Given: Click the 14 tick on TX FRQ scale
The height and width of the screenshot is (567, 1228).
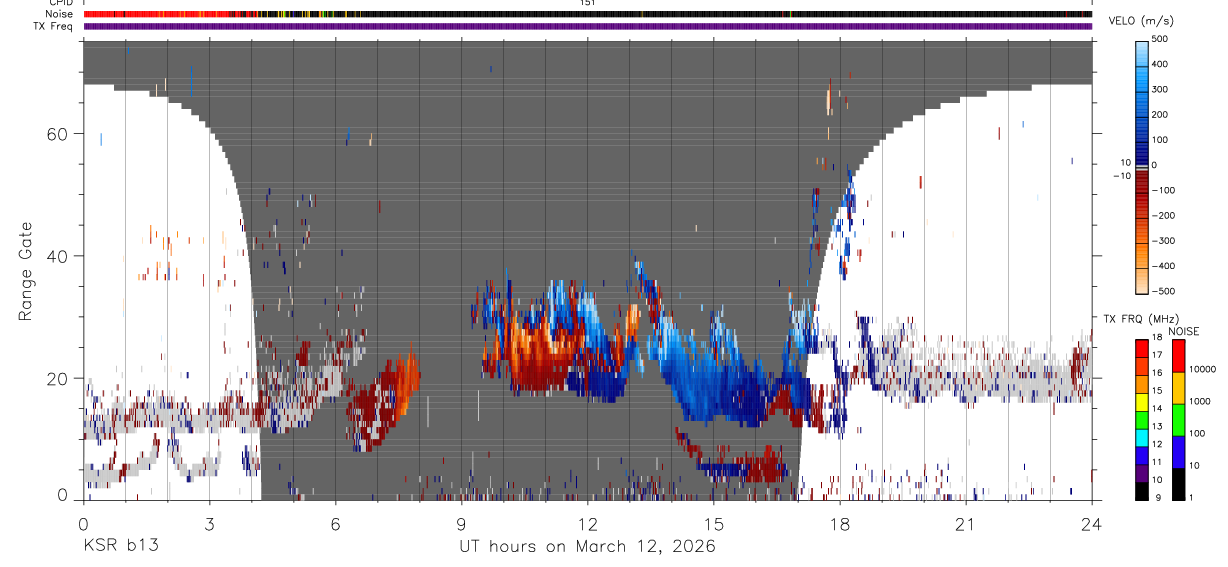Looking at the screenshot, I should [x=1158, y=408].
